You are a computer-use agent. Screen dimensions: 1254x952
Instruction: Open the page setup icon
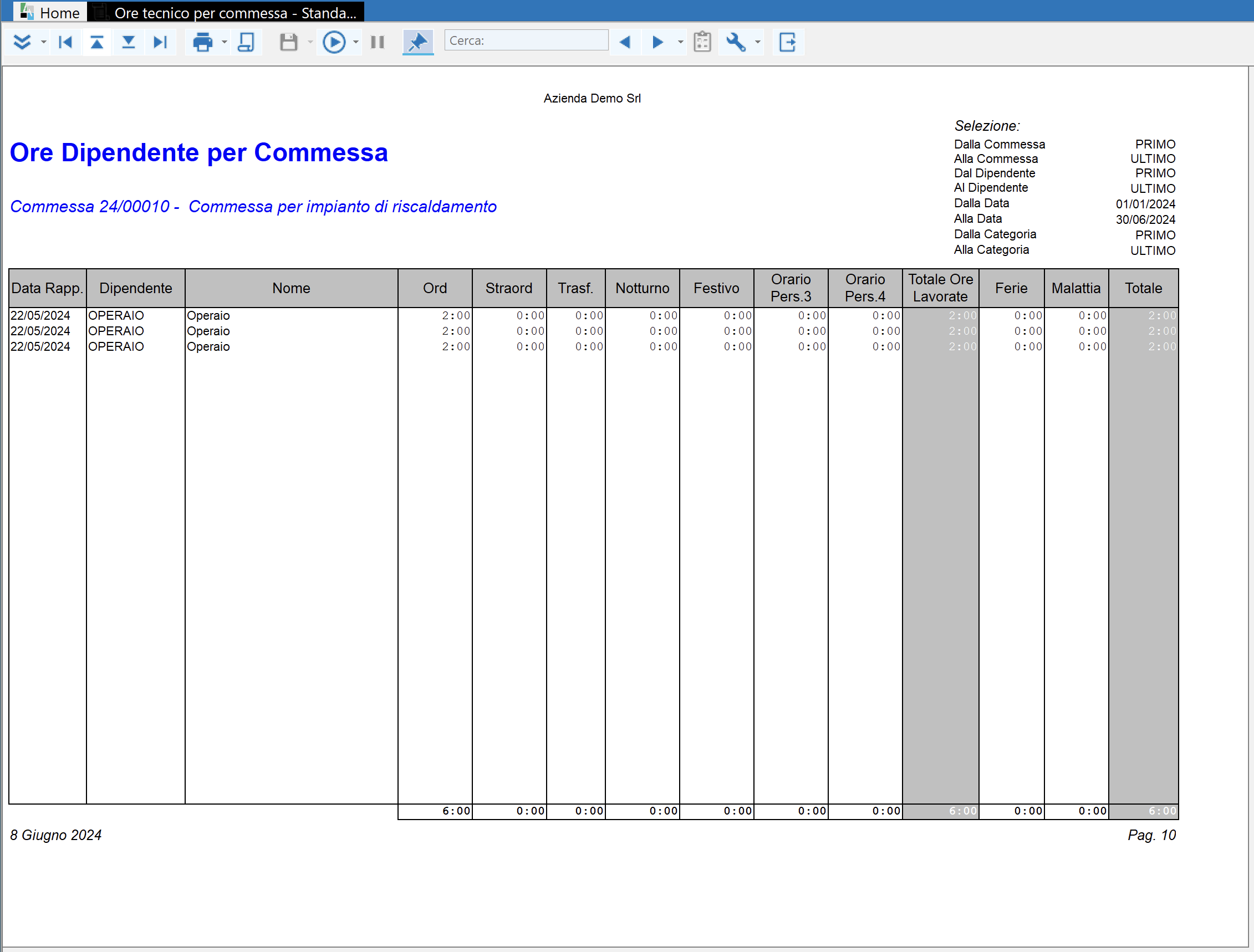click(x=246, y=42)
